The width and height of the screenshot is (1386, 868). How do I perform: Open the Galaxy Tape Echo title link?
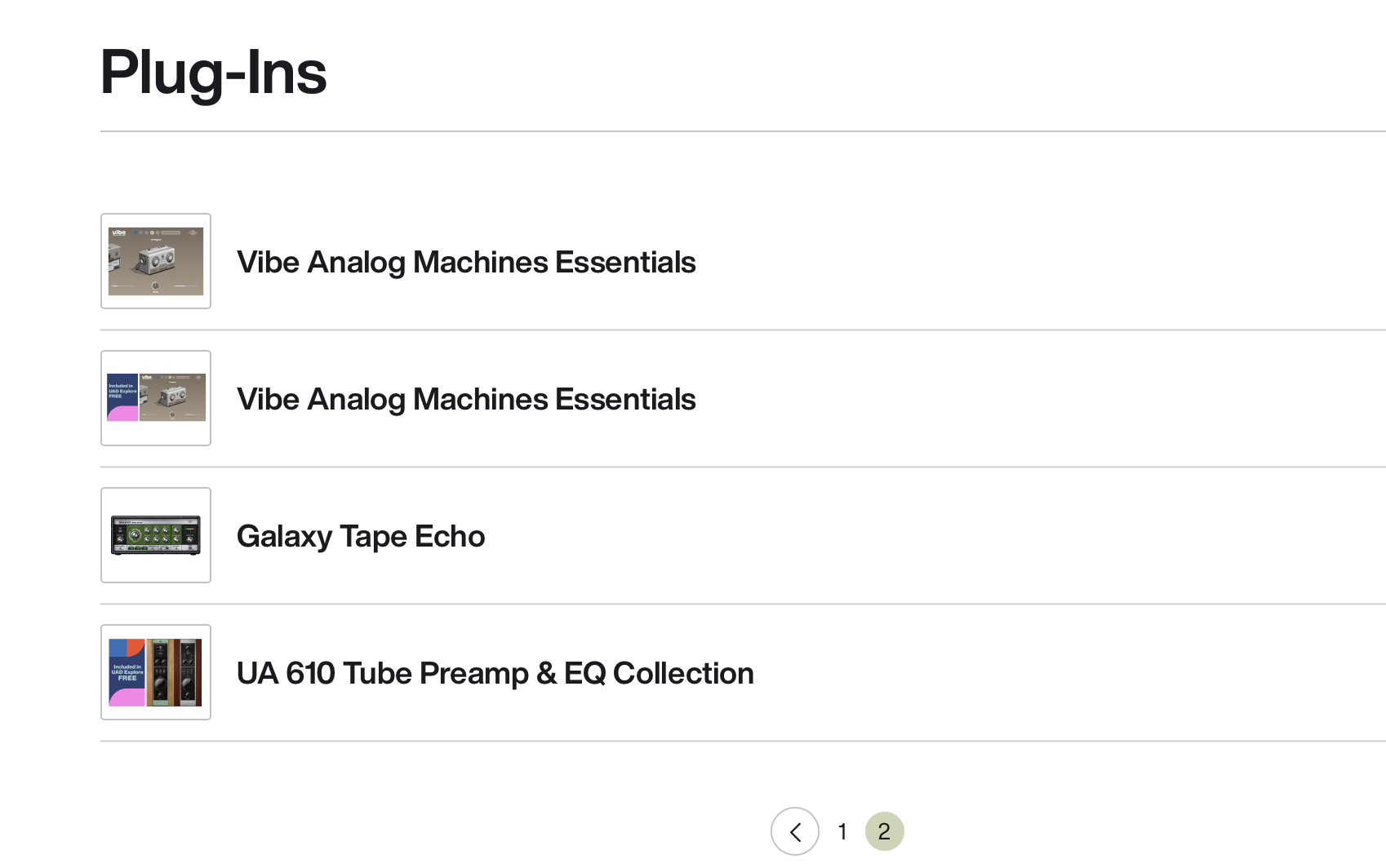click(361, 536)
